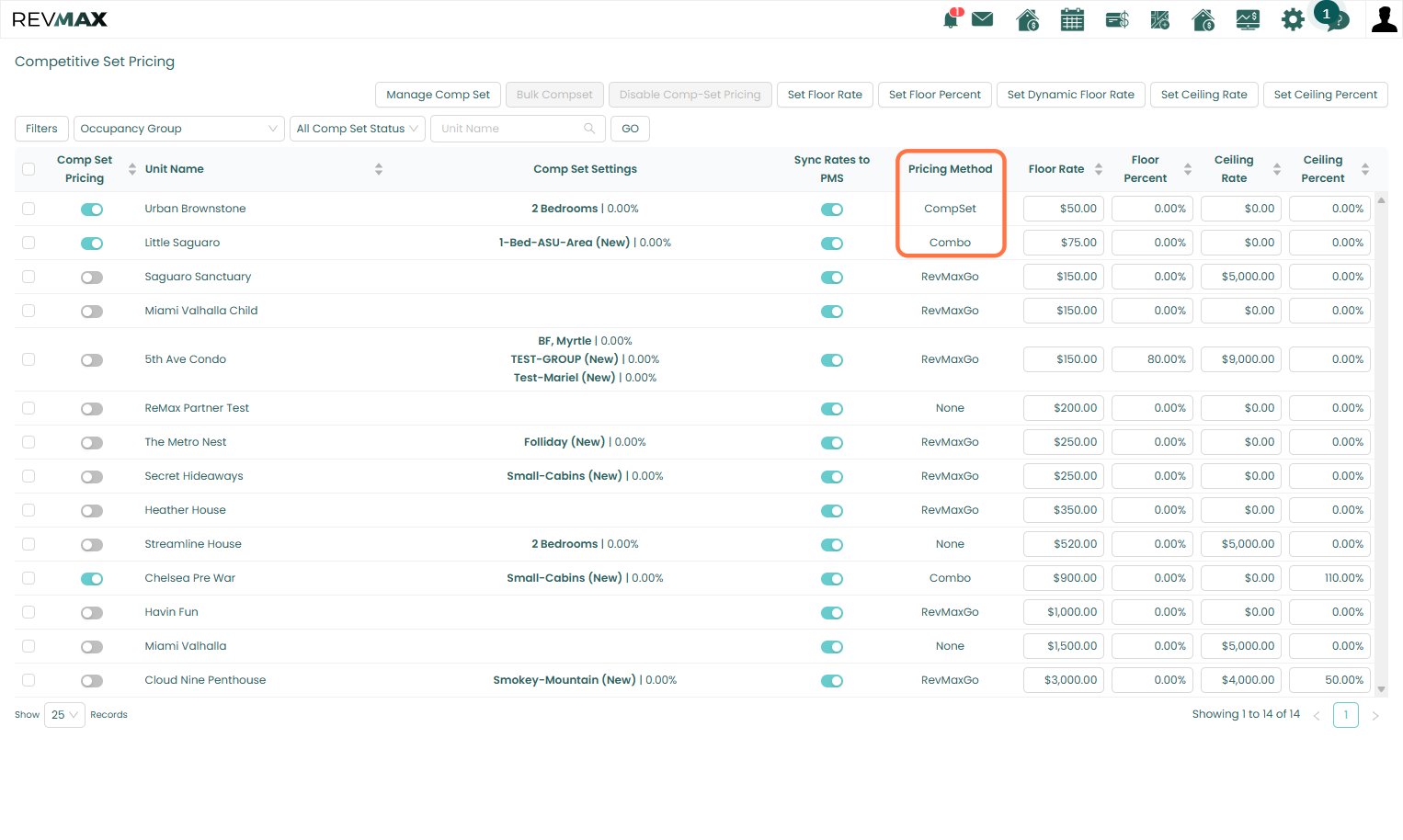Viewport: 1403px width, 840px height.
Task: Select the header select-all checkbox
Action: (29, 169)
